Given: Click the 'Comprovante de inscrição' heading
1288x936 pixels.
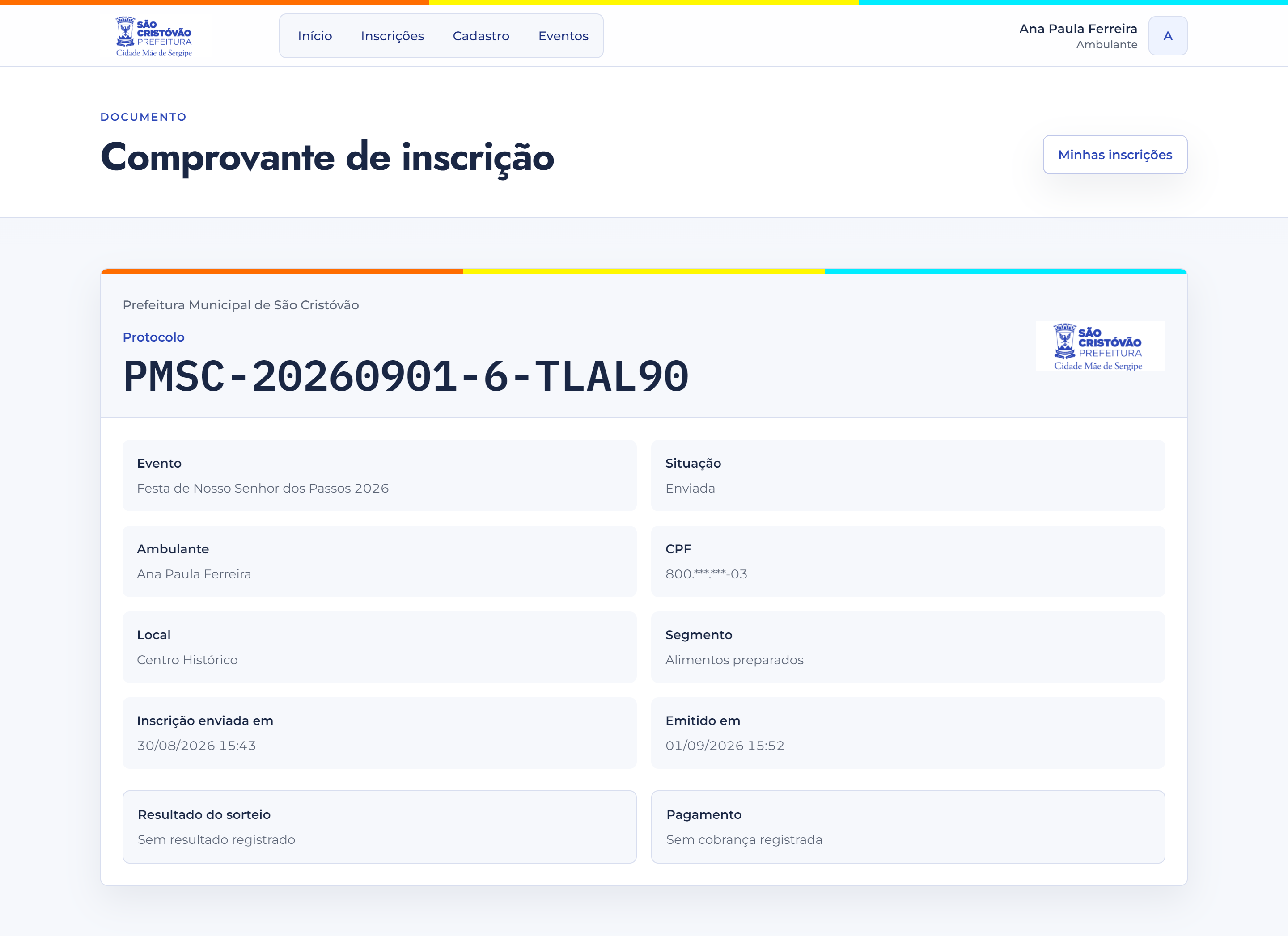Looking at the screenshot, I should point(327,157).
